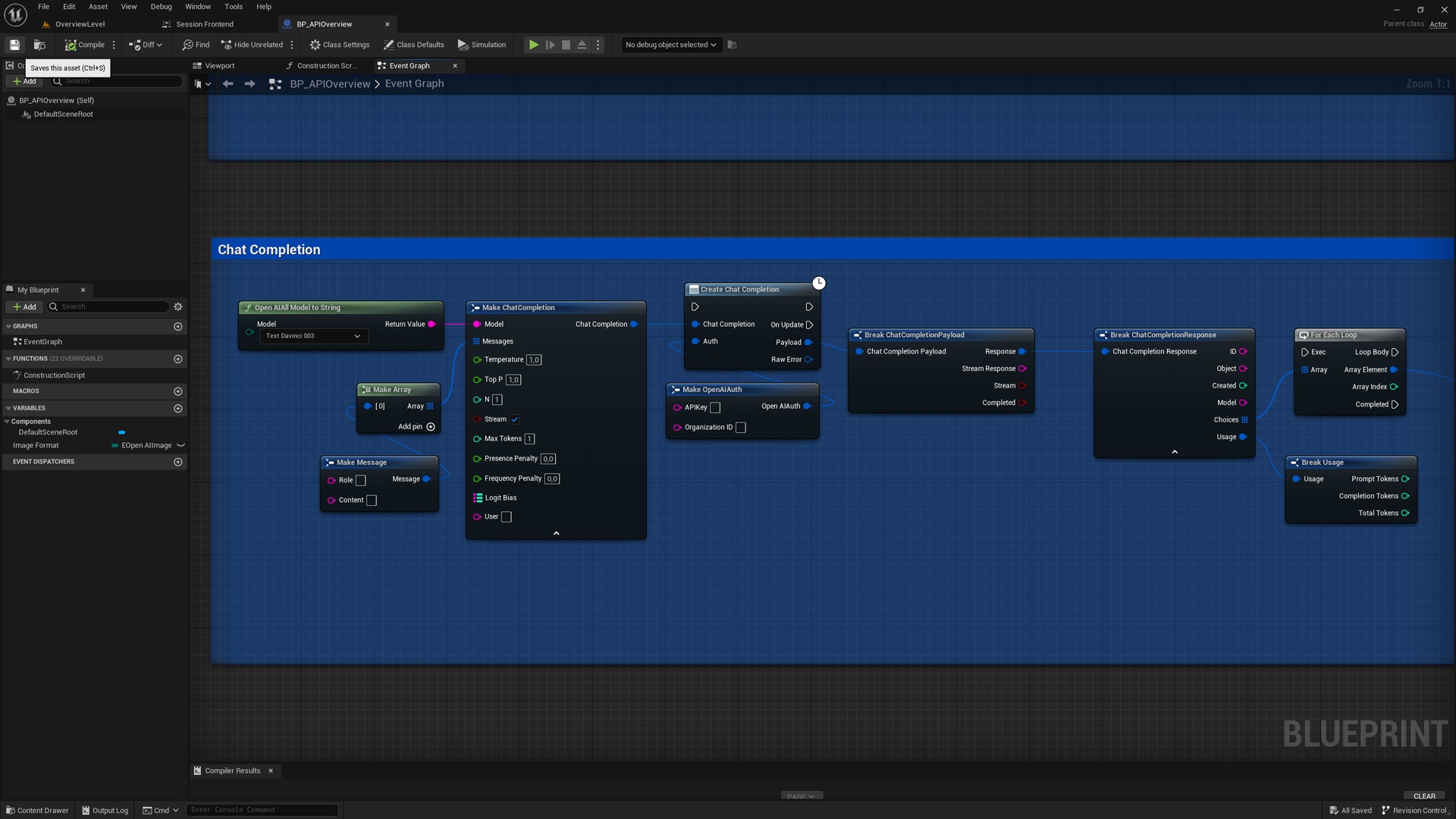The image size is (1456, 819).
Task: Click the Save asset icon
Action: coord(14,45)
